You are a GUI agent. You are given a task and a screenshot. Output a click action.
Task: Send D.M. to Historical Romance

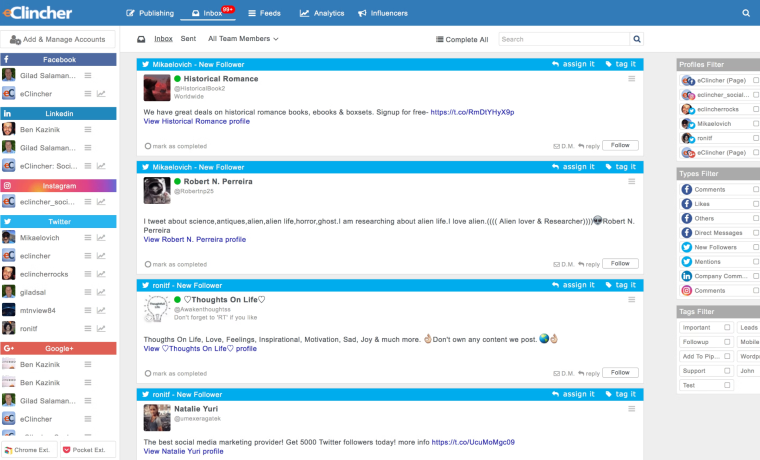(564, 146)
